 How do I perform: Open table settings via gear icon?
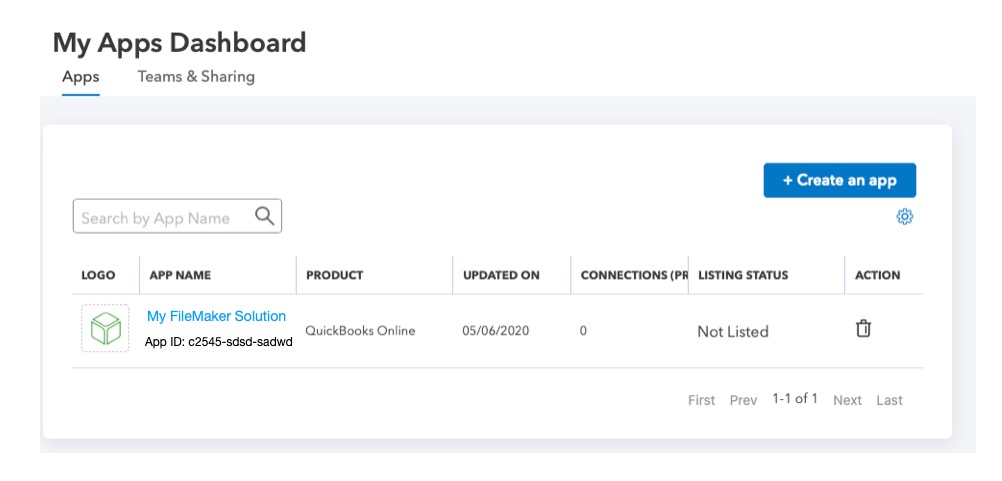904,217
